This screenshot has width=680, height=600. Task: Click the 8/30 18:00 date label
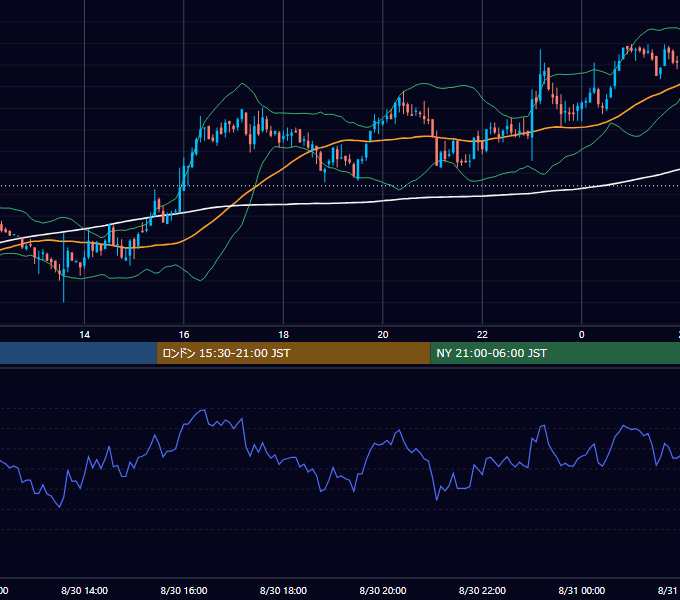[x=283, y=590]
